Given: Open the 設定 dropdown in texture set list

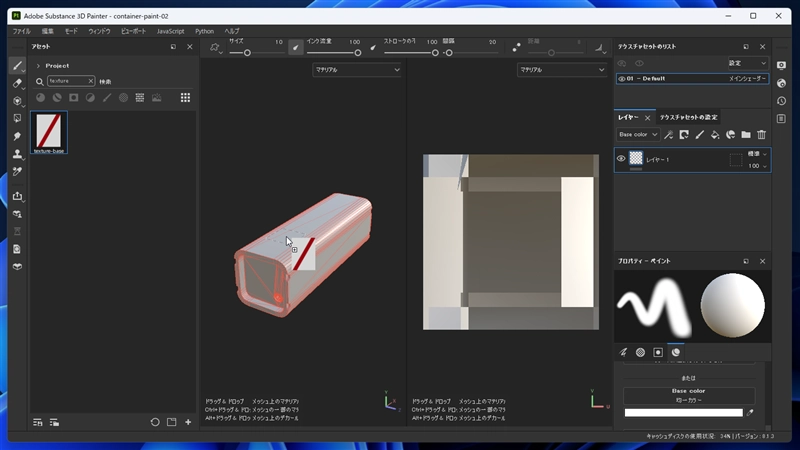Looking at the screenshot, I should tap(747, 63).
